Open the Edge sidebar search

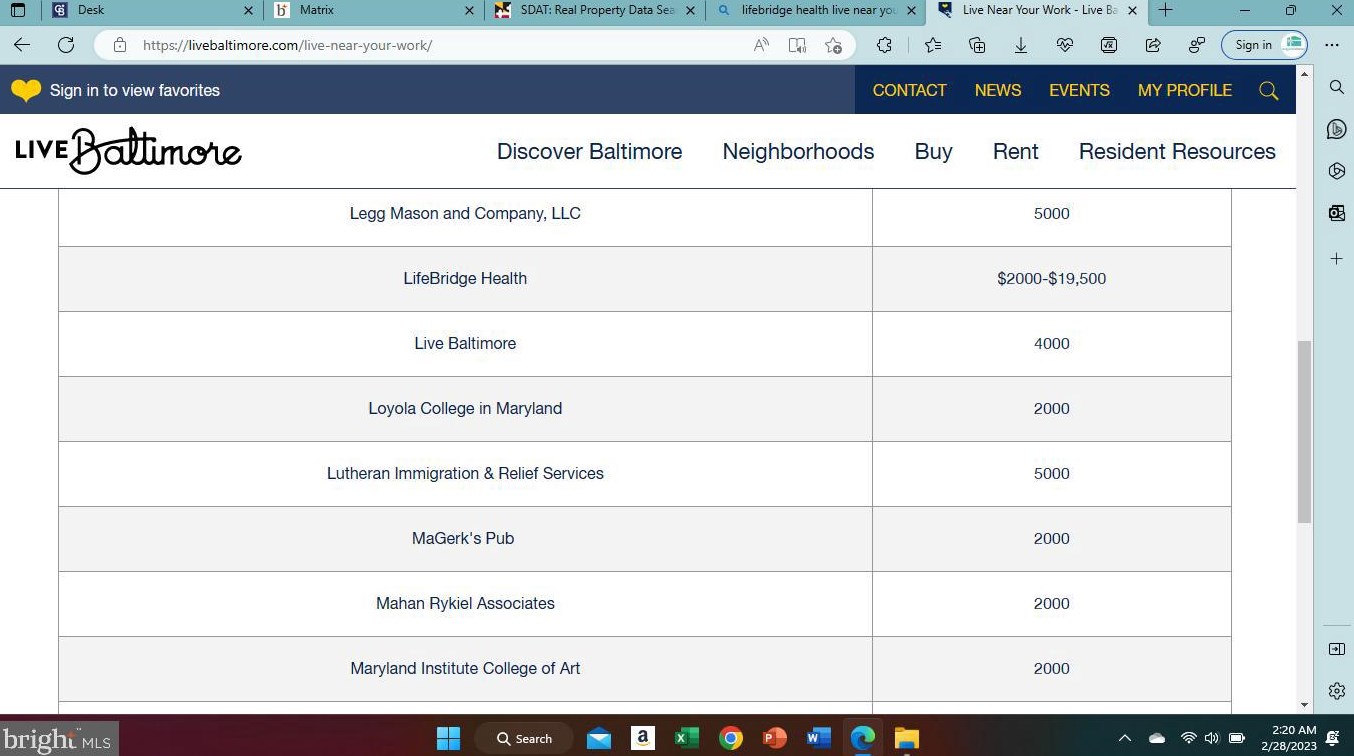pos(1337,87)
